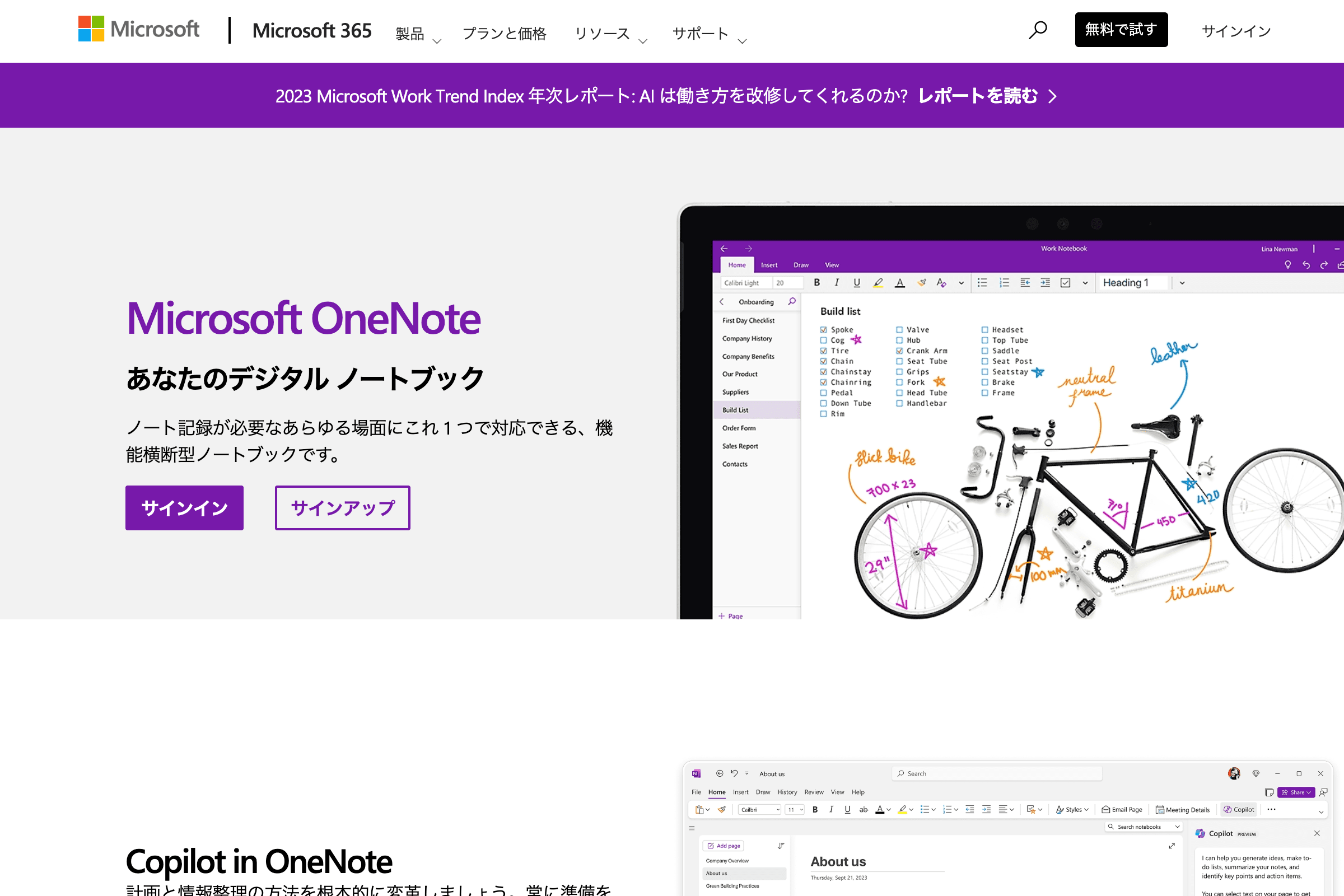Click Underline in the Work Notebook toolbar
This screenshot has height=896, width=1344.
pos(857,282)
